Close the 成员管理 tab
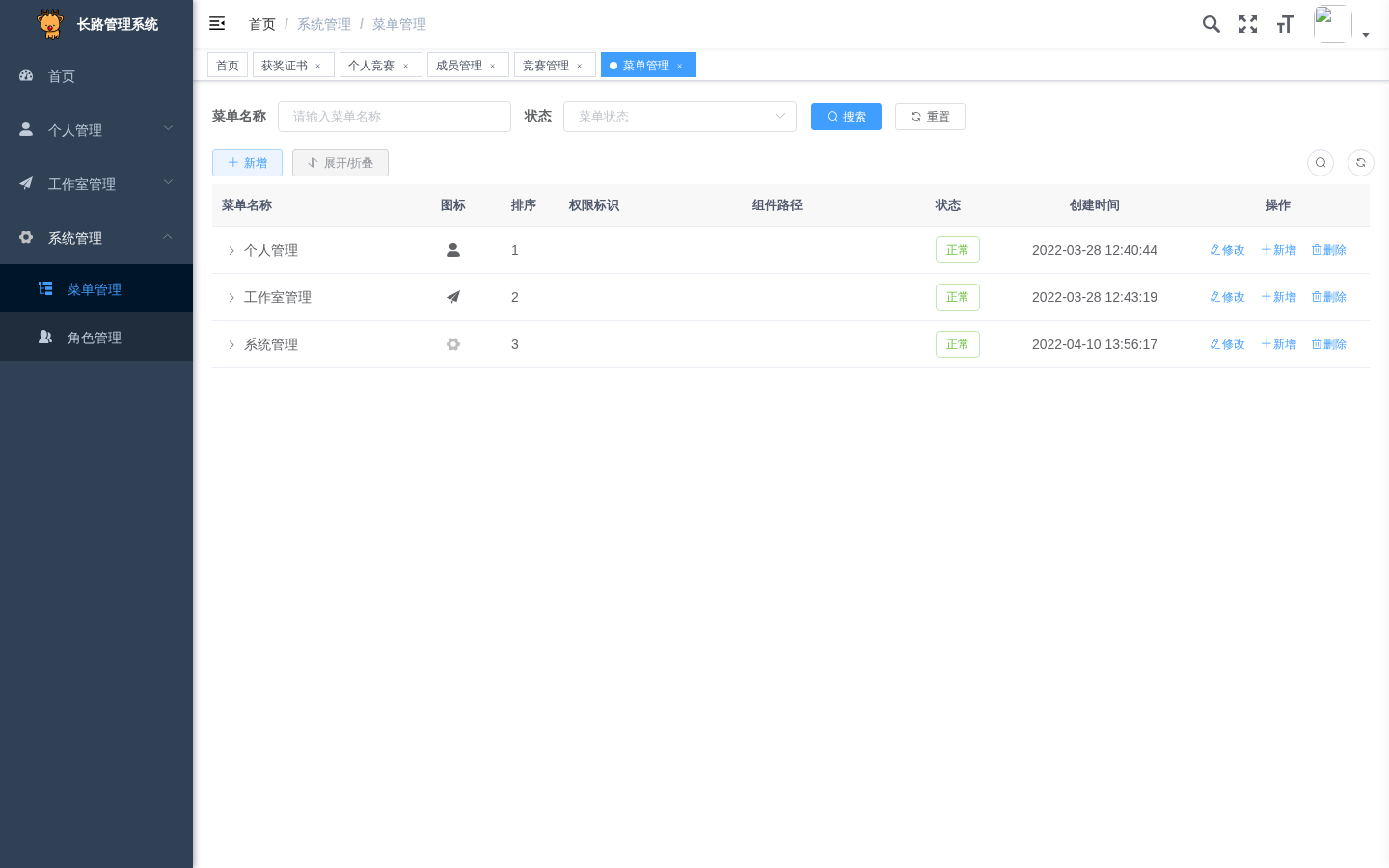 pyautogui.click(x=493, y=66)
